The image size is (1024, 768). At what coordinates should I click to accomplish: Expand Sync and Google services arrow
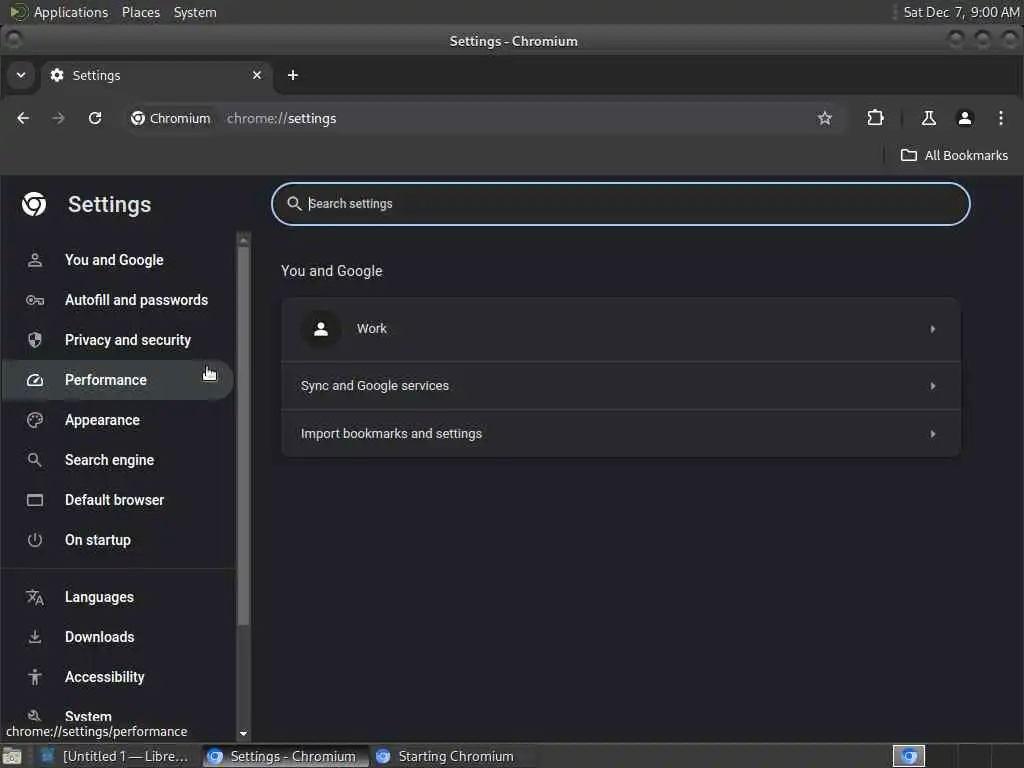(x=933, y=386)
